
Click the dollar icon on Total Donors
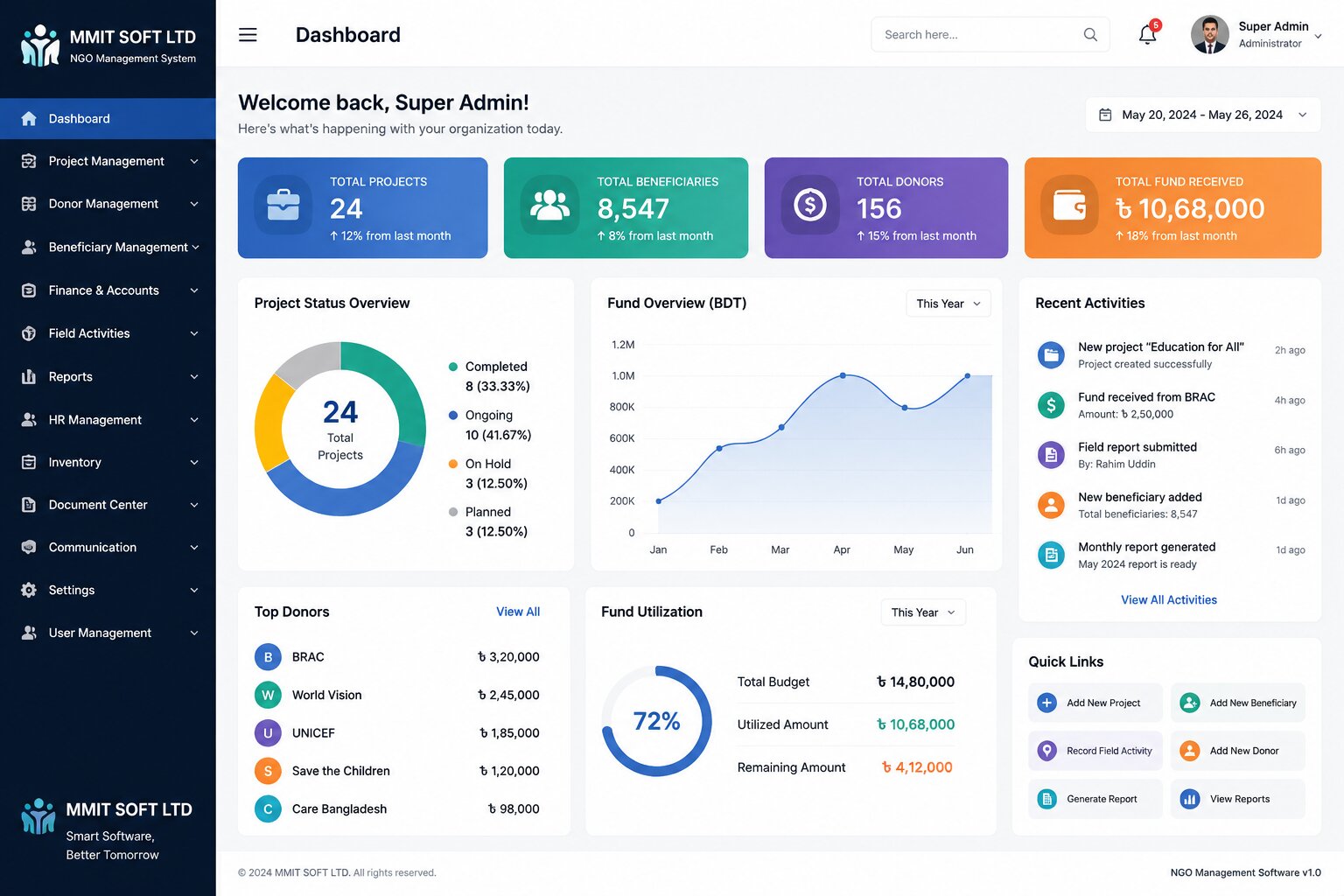(x=810, y=205)
